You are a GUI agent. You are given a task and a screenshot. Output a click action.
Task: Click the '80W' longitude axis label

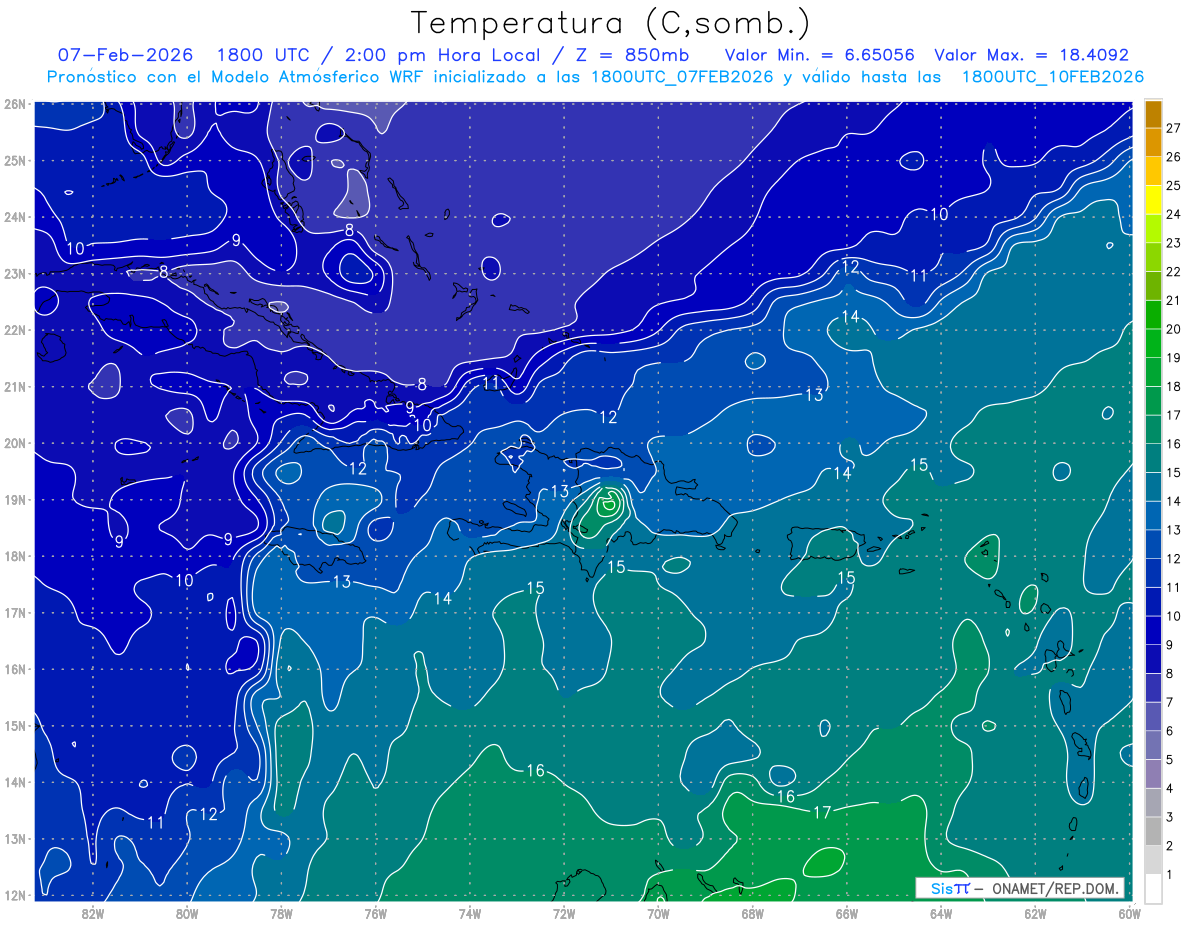point(187,913)
